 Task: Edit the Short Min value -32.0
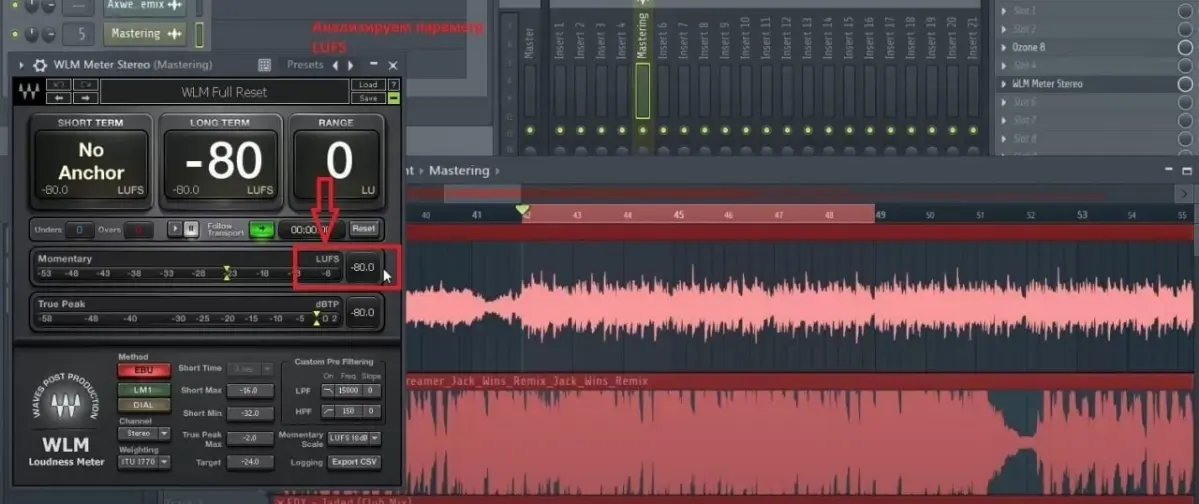[x=250, y=414]
